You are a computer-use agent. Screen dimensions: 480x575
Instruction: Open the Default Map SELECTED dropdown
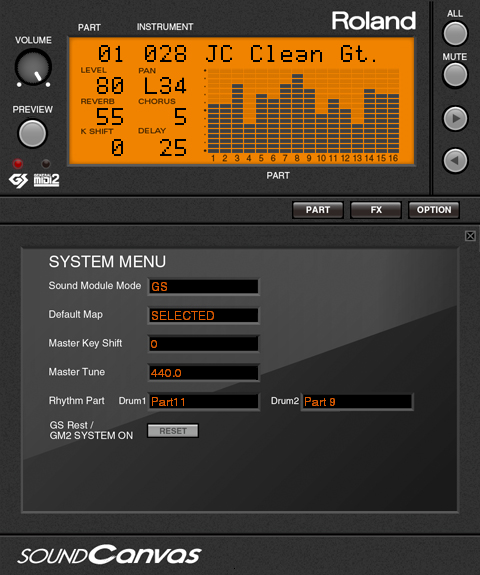tap(204, 315)
